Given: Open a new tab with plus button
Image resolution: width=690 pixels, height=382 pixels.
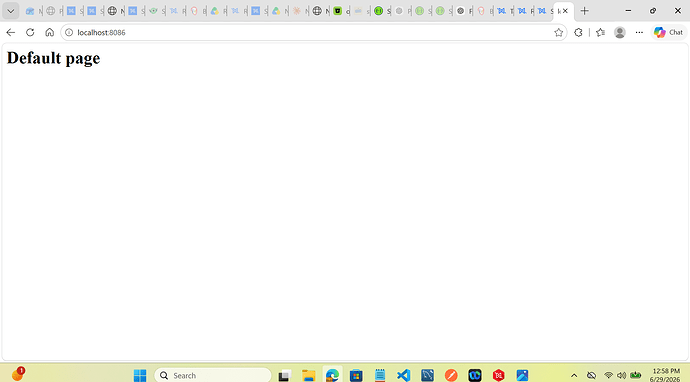Looking at the screenshot, I should [x=584, y=11].
